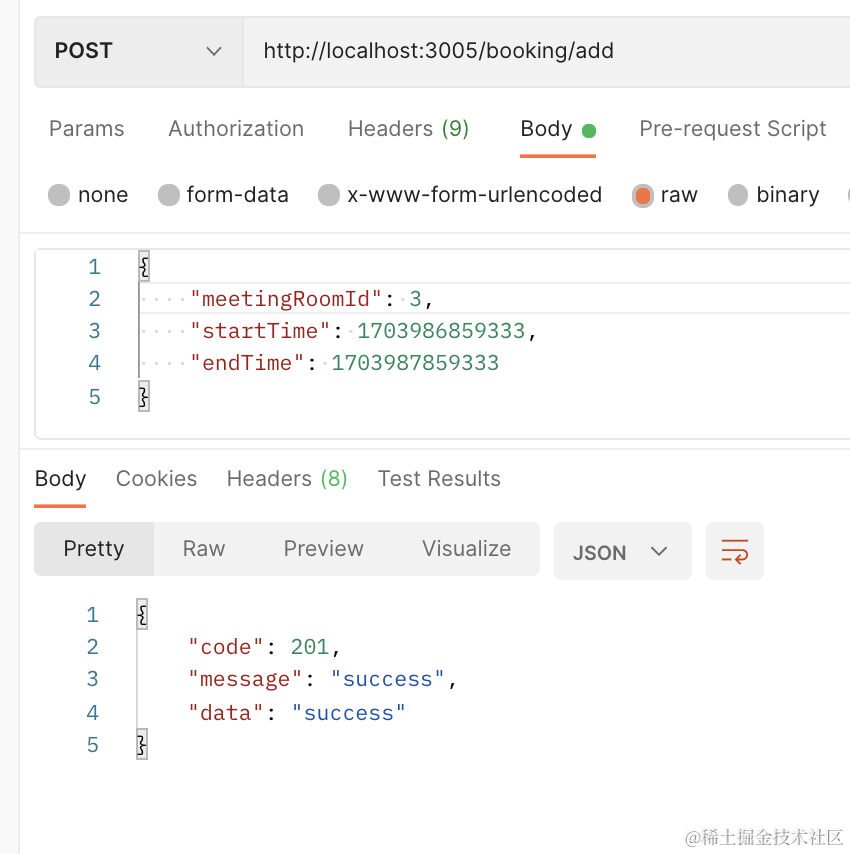Open request Headers (9) tab
Viewport: 850px width, 854px height.
(408, 129)
